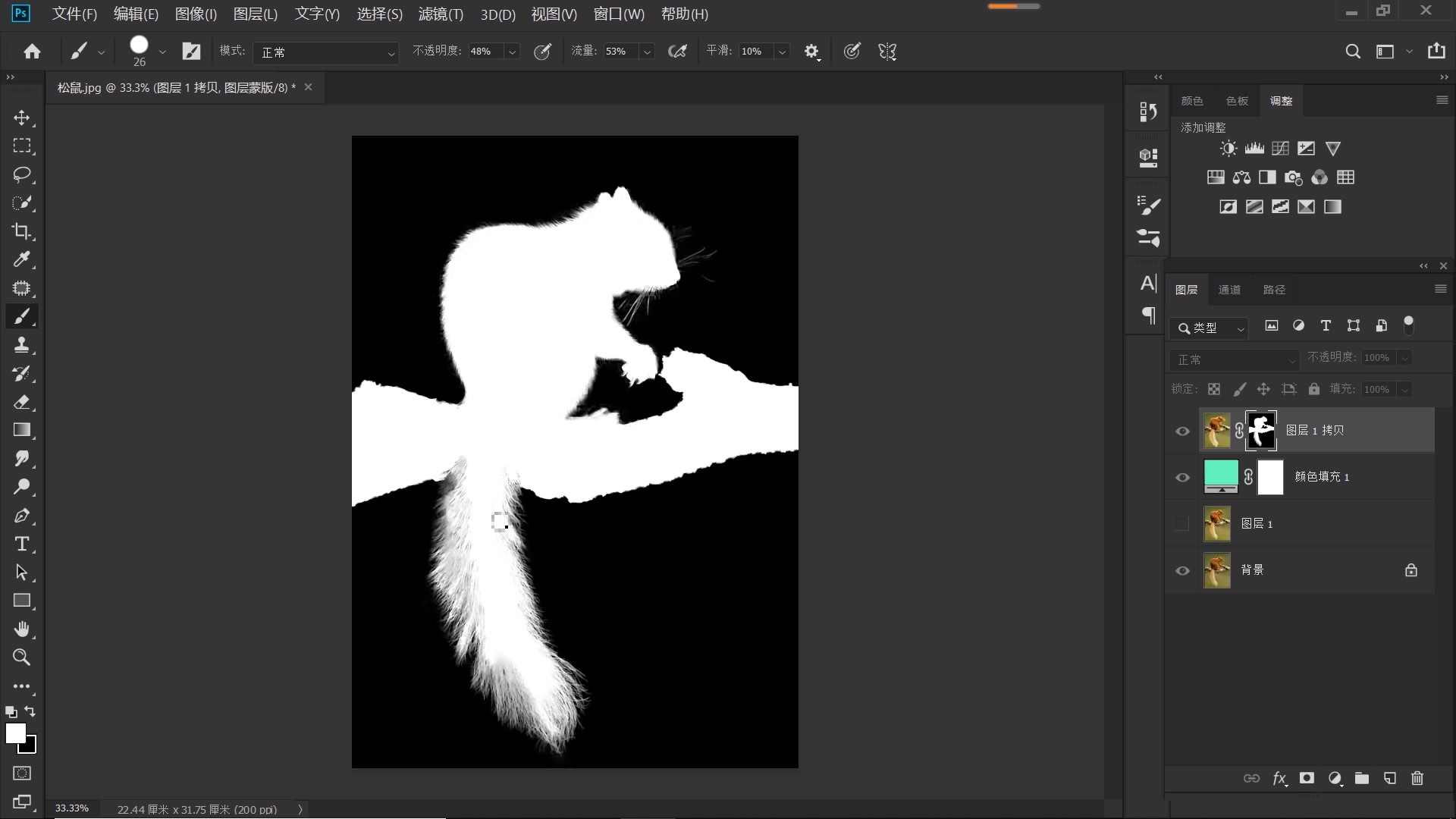Add Curves adjustment from adjustments panel
This screenshot has height=819, width=1456.
tap(1280, 149)
